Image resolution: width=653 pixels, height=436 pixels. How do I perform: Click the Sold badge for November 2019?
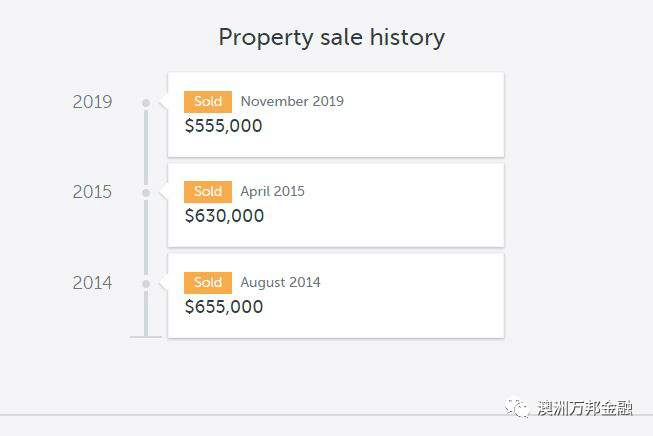click(x=208, y=102)
